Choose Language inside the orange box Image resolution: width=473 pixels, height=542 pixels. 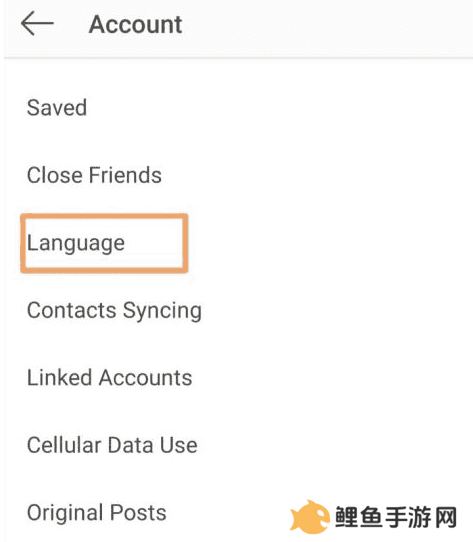click(x=76, y=243)
